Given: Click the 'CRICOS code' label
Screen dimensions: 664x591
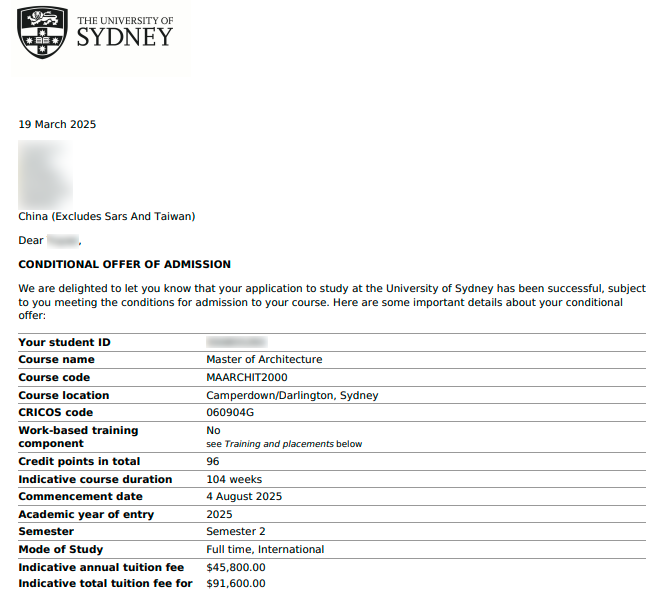Looking at the screenshot, I should coord(55,413).
